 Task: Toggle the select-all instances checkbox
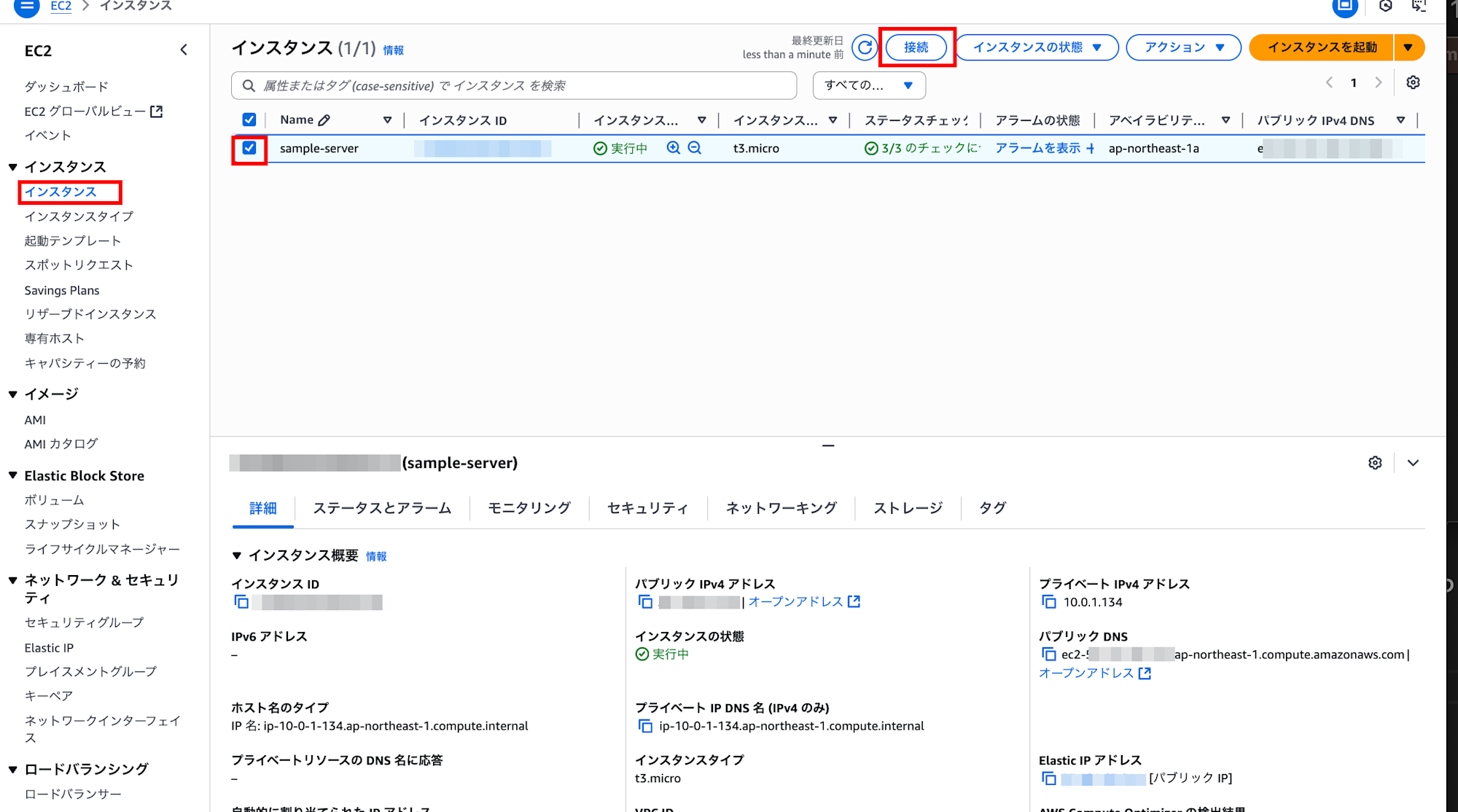click(249, 120)
